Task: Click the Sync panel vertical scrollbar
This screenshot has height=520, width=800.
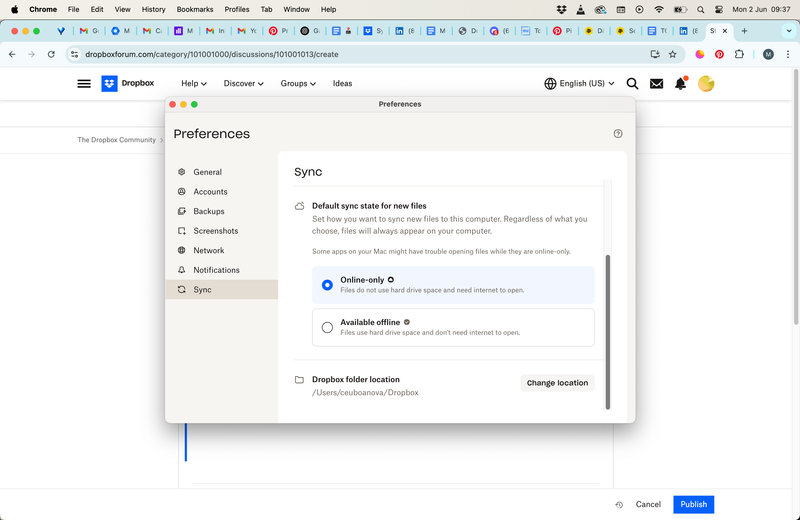Action: (608, 330)
